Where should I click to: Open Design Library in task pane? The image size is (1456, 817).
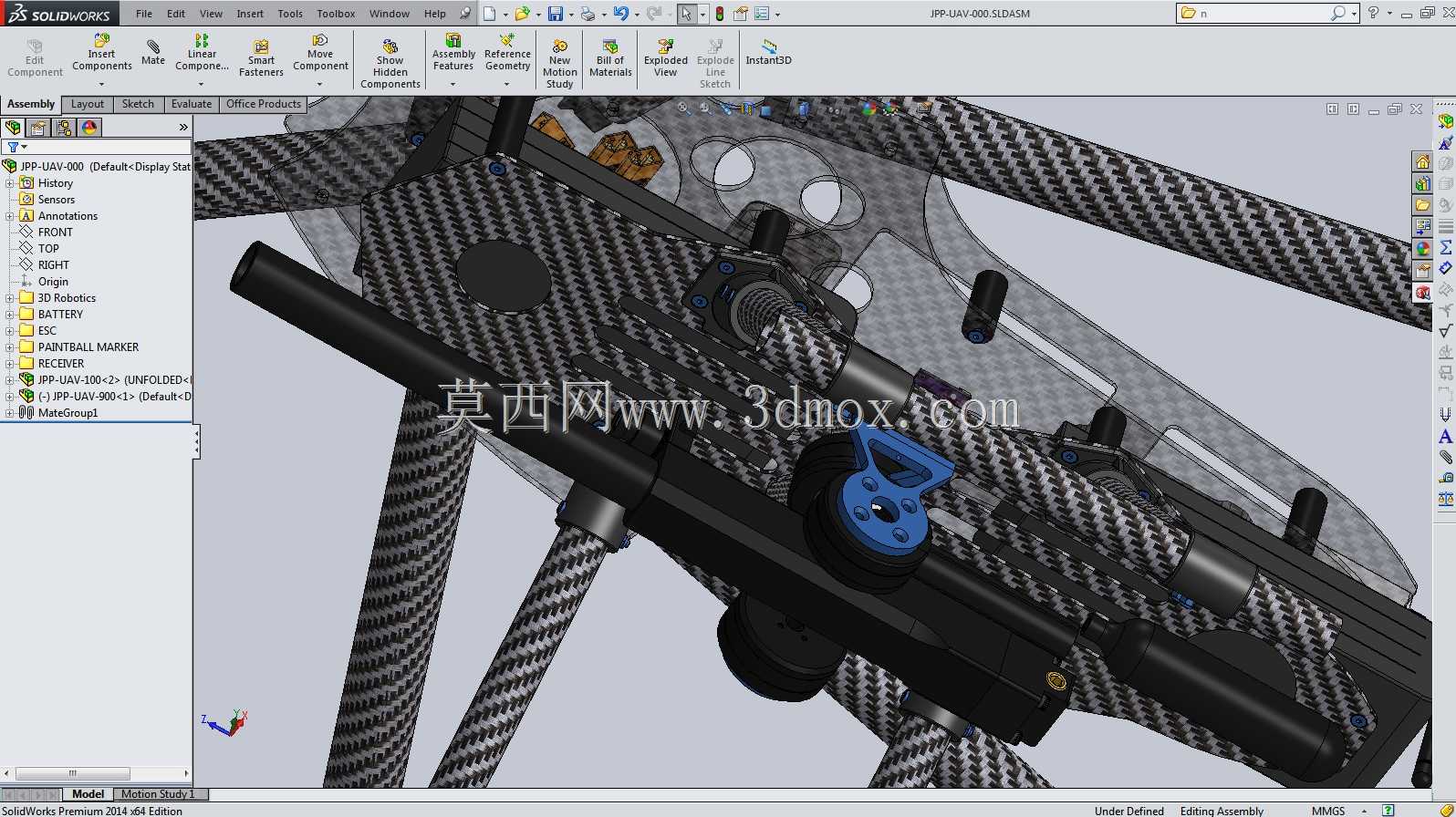click(x=1422, y=183)
